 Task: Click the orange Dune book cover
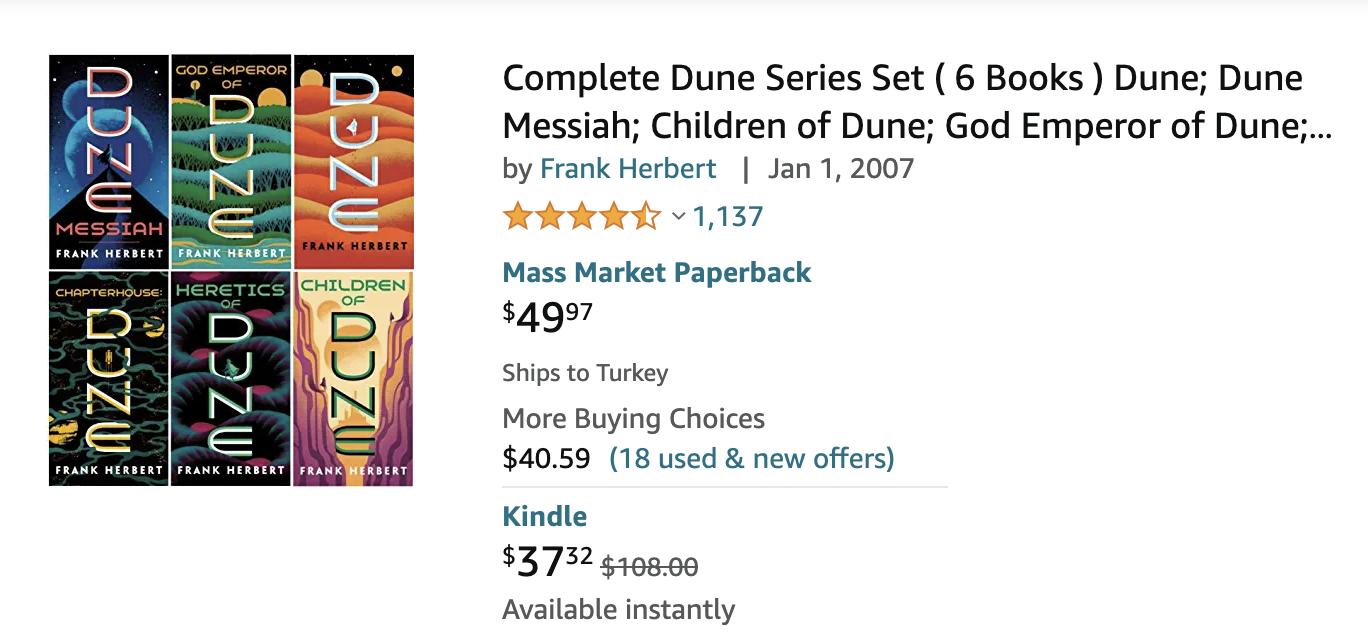point(354,162)
